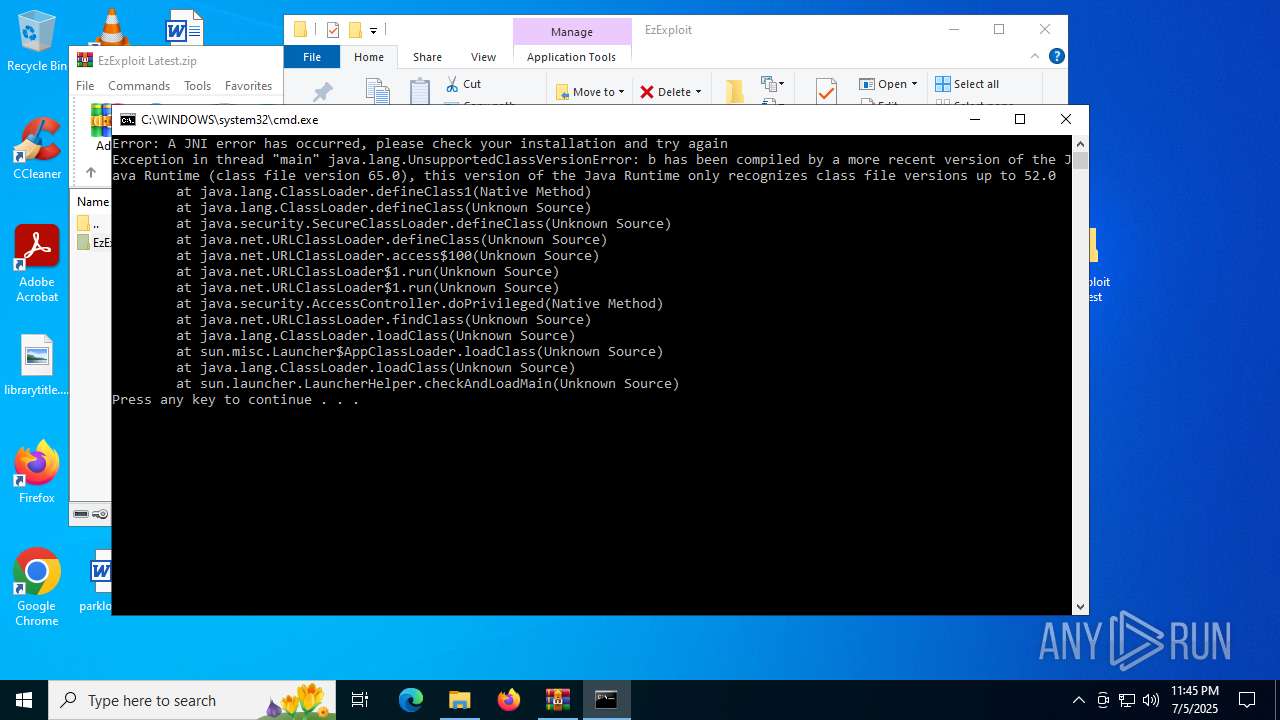Click Pin to Quick access in Explorer ribbon
Image resolution: width=1280 pixels, height=720 pixels.
pyautogui.click(x=322, y=92)
